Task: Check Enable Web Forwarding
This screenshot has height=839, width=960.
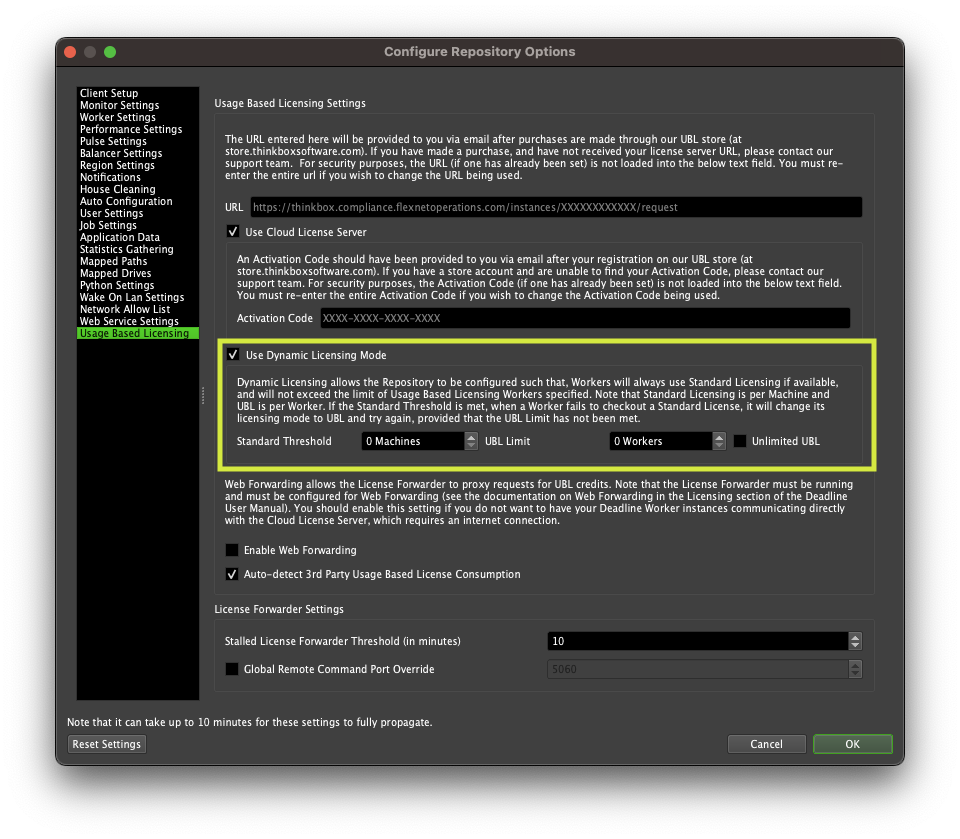Action: [x=231, y=550]
